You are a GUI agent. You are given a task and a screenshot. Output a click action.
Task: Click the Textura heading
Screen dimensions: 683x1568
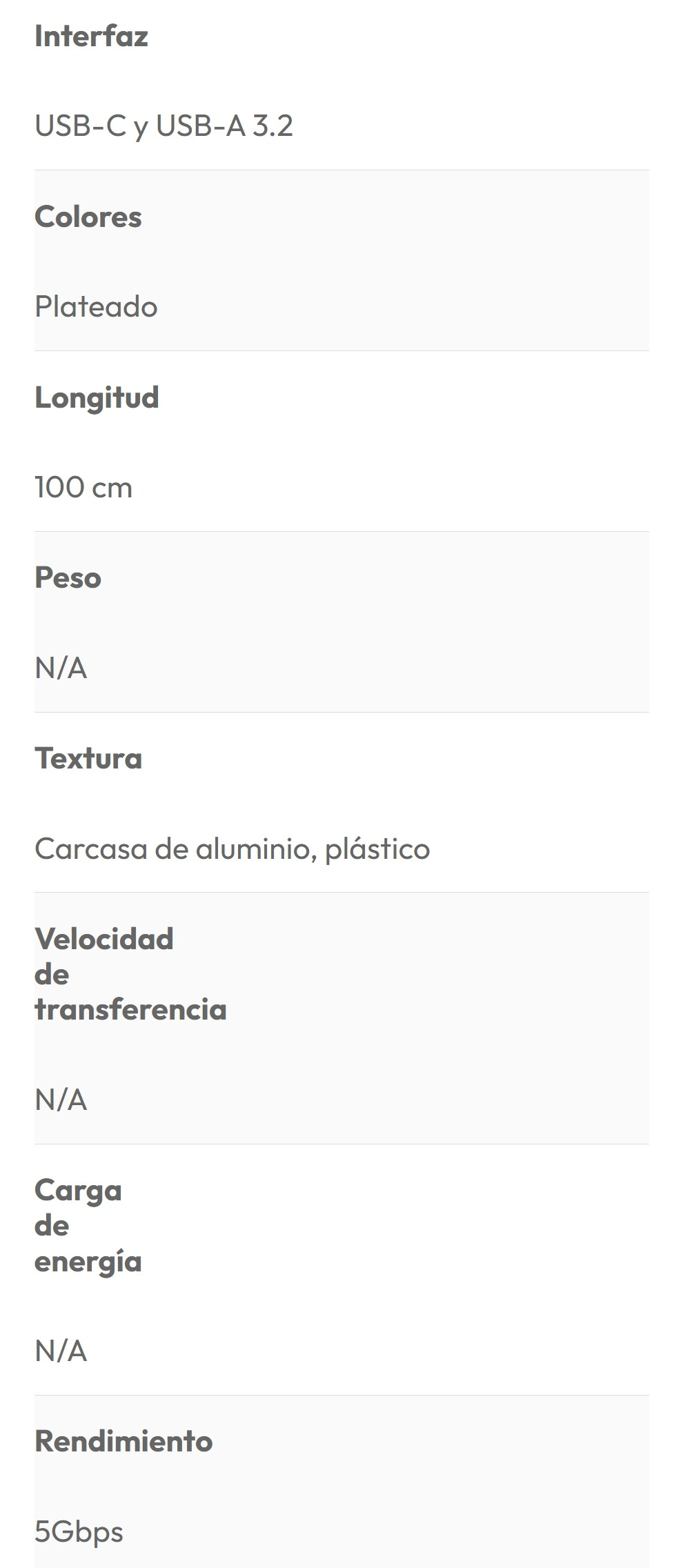coord(88,759)
